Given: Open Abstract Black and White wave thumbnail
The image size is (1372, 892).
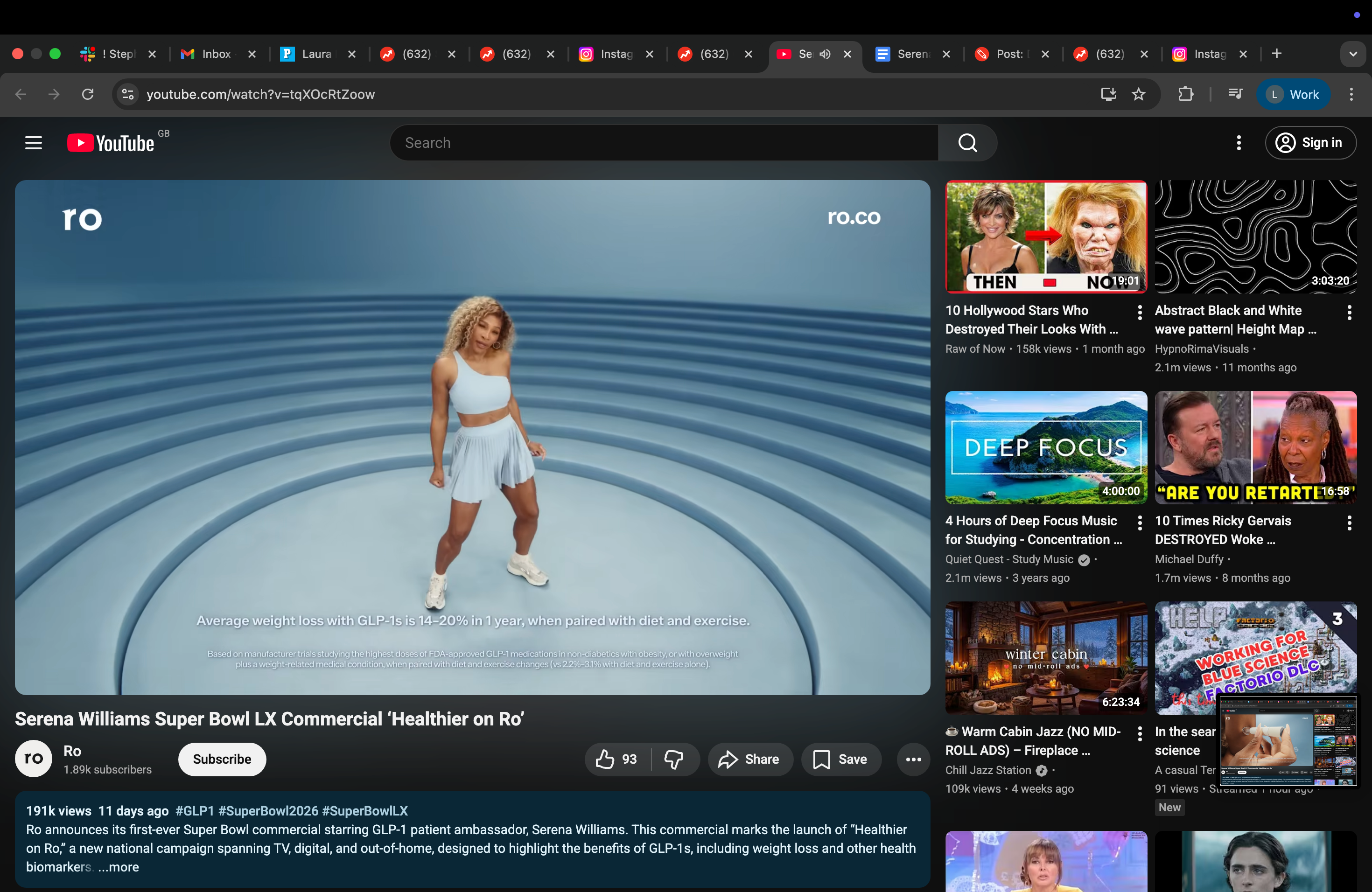Looking at the screenshot, I should pos(1255,237).
